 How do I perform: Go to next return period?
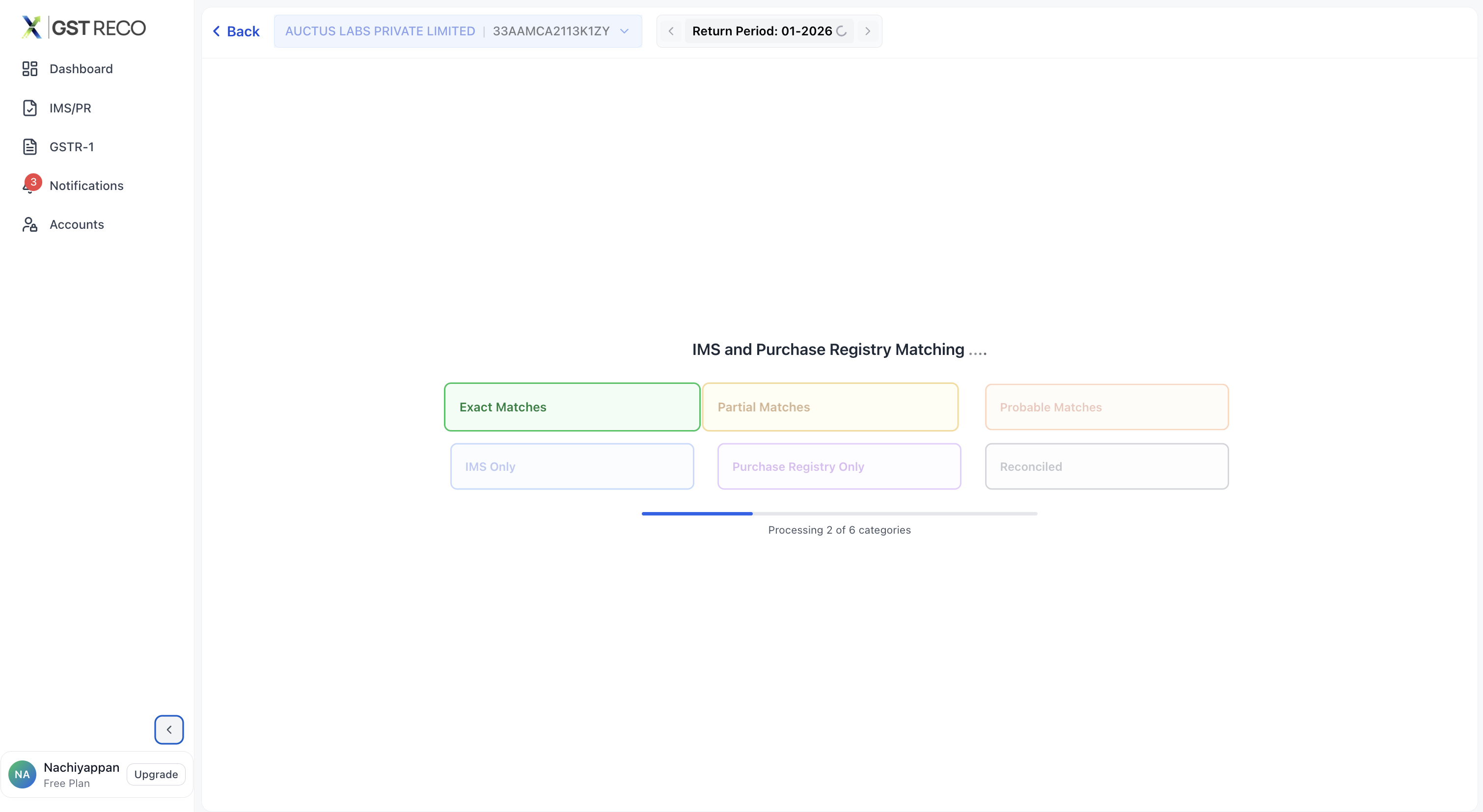pos(868,31)
